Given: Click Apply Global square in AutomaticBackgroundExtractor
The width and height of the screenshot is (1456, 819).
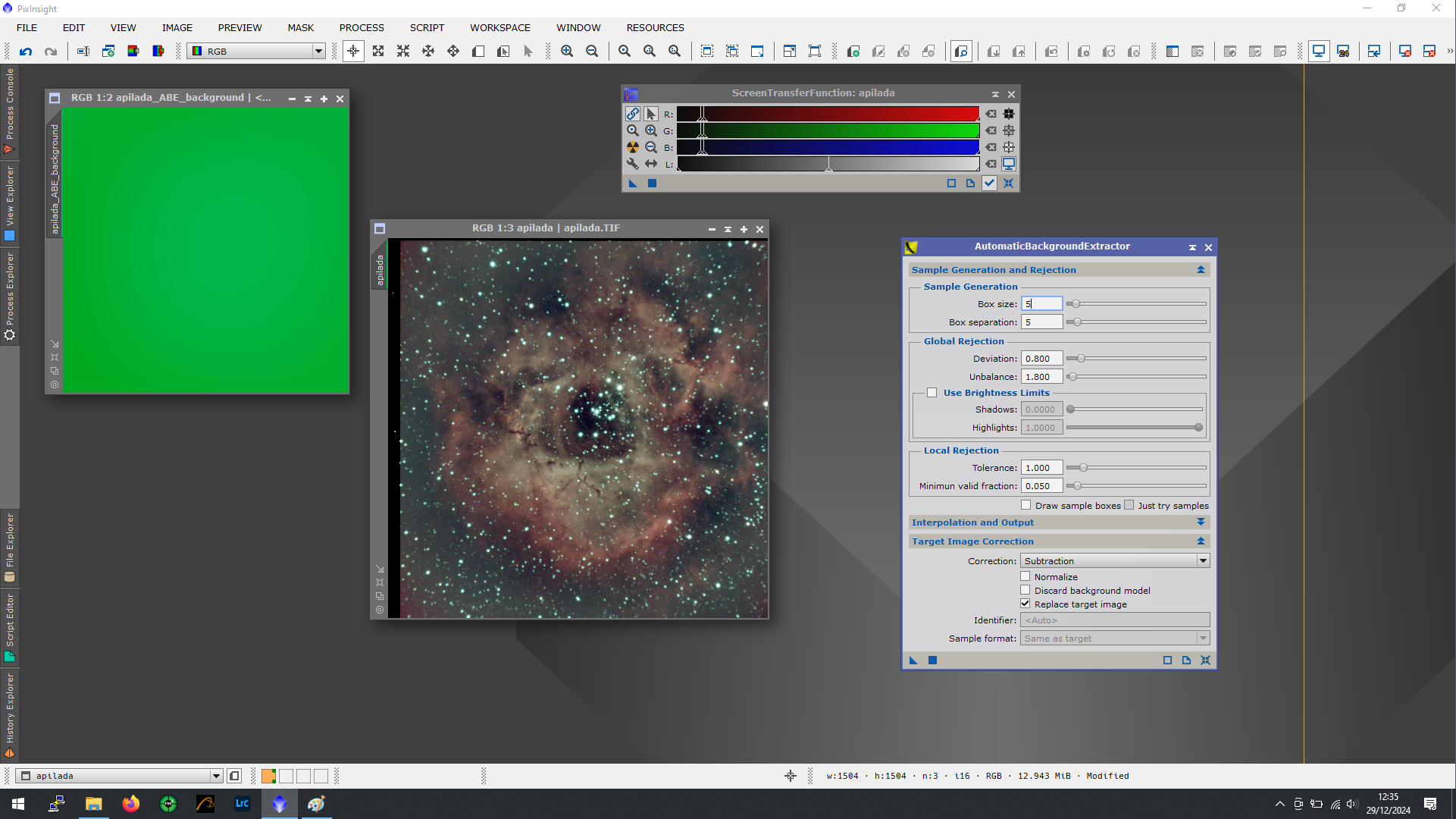Looking at the screenshot, I should (x=933, y=661).
